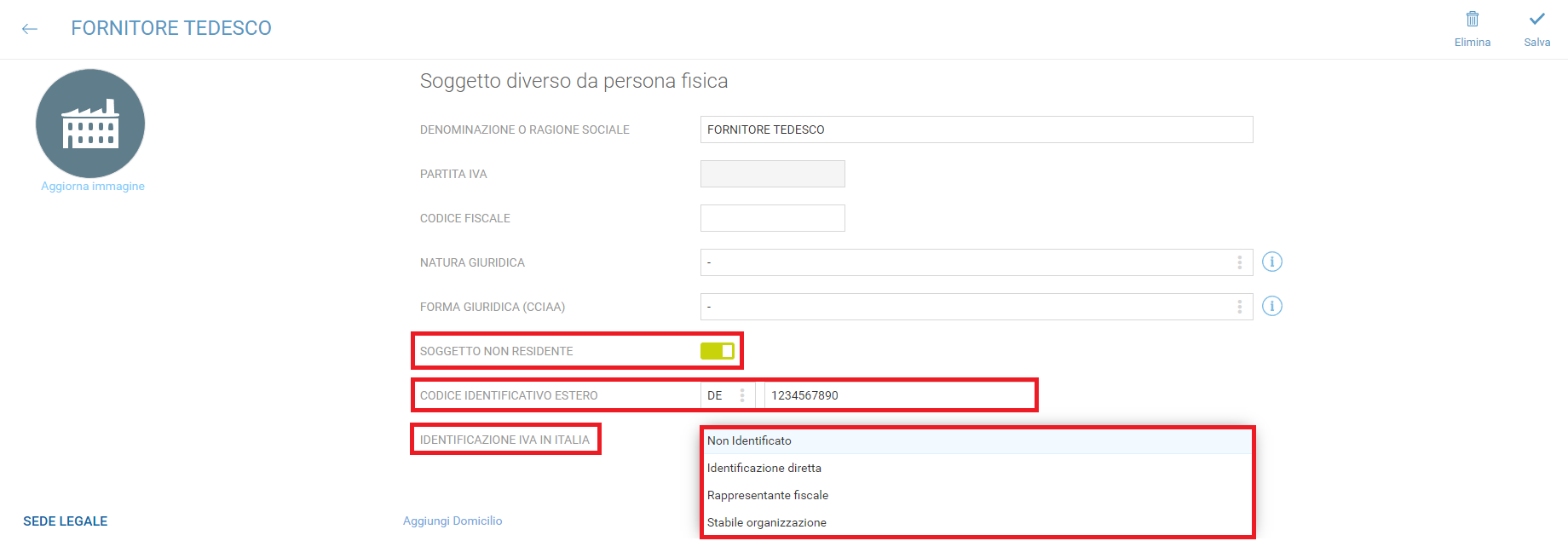1568x541 pixels.
Task: Select 'Identificazione diretta' option
Action: tap(977, 468)
